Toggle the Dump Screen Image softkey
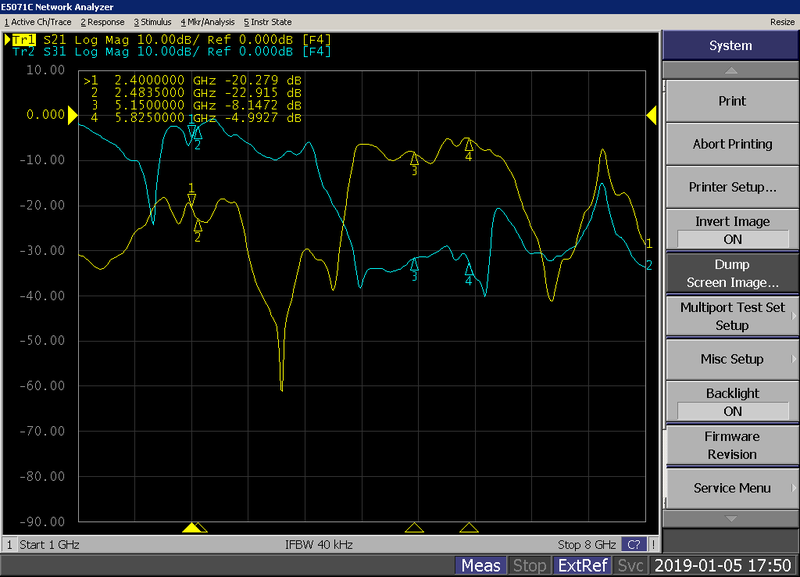The image size is (800, 577). pyautogui.click(x=731, y=272)
